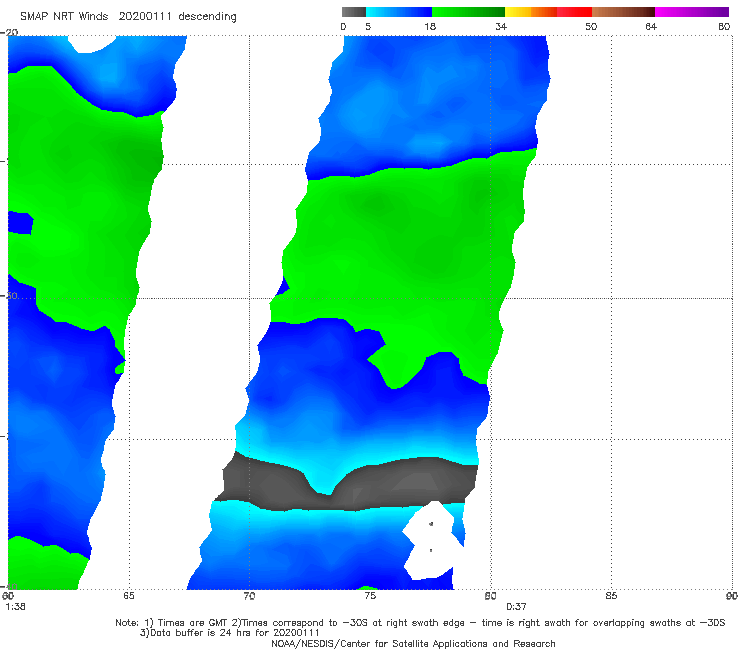Viewport: 740px width, 650px height.
Task: Click the color bar label "80" at top right
Action: tap(724, 27)
